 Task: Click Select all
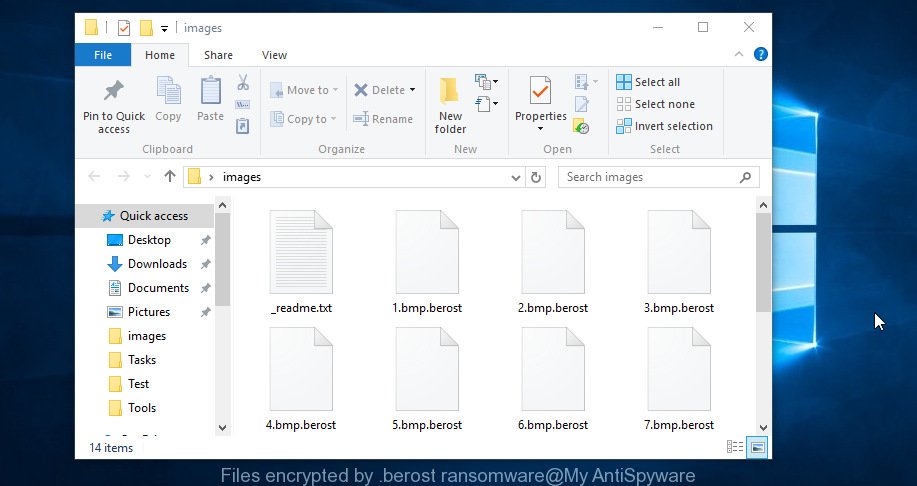(648, 82)
